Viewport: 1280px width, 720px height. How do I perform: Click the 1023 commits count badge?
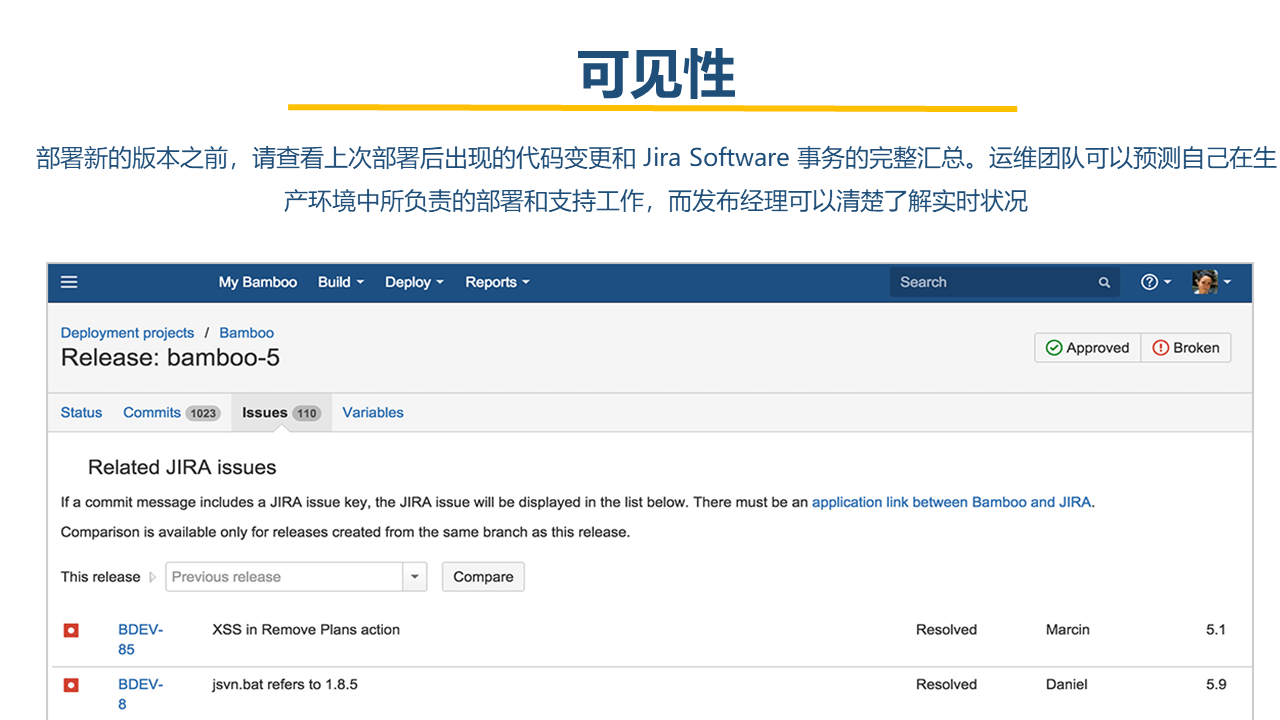point(203,413)
